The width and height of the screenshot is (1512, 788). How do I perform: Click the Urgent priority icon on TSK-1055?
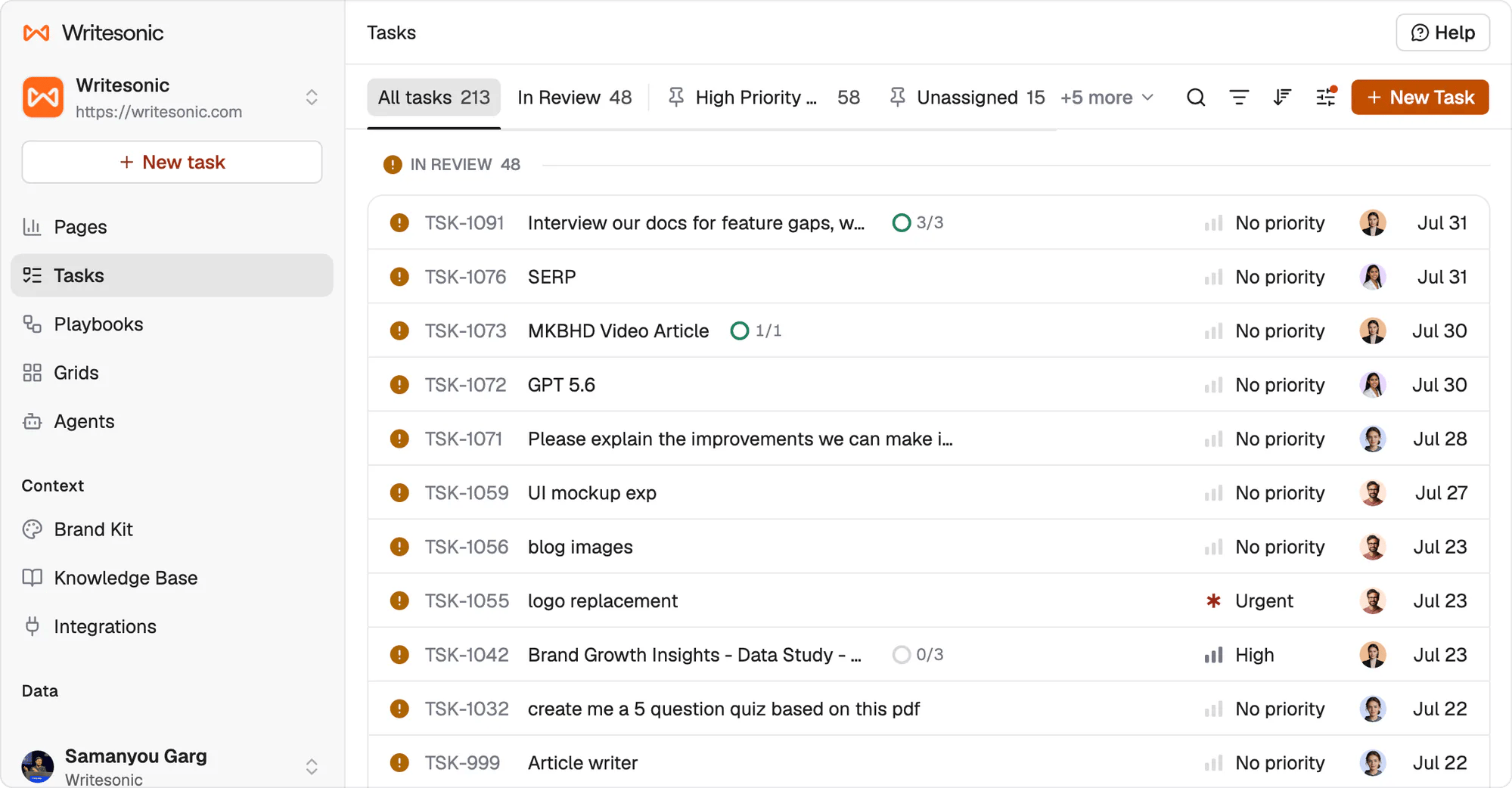(x=1213, y=601)
